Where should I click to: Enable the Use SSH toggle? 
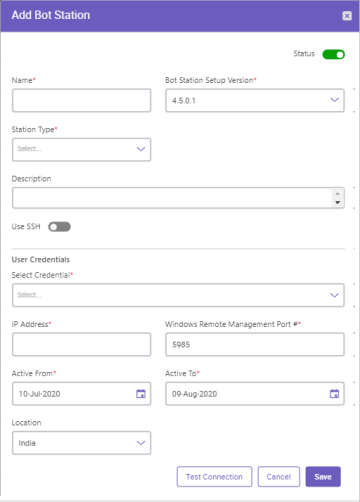click(59, 227)
